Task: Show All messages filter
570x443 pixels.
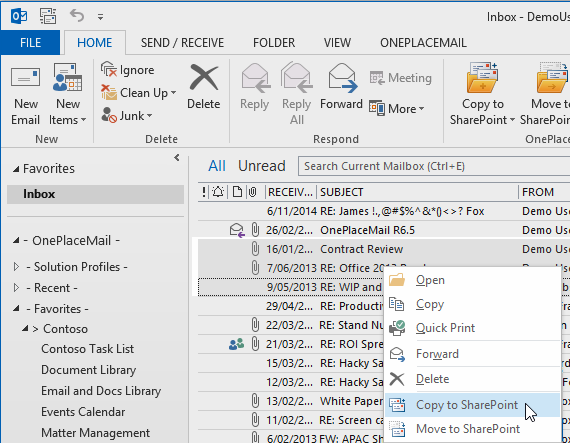Action: [217, 166]
